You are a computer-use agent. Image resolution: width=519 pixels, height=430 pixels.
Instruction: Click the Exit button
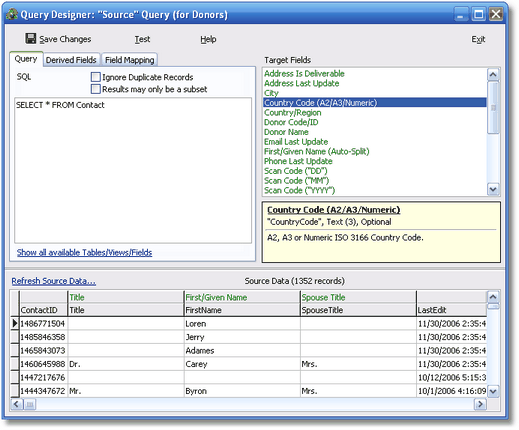[478, 39]
